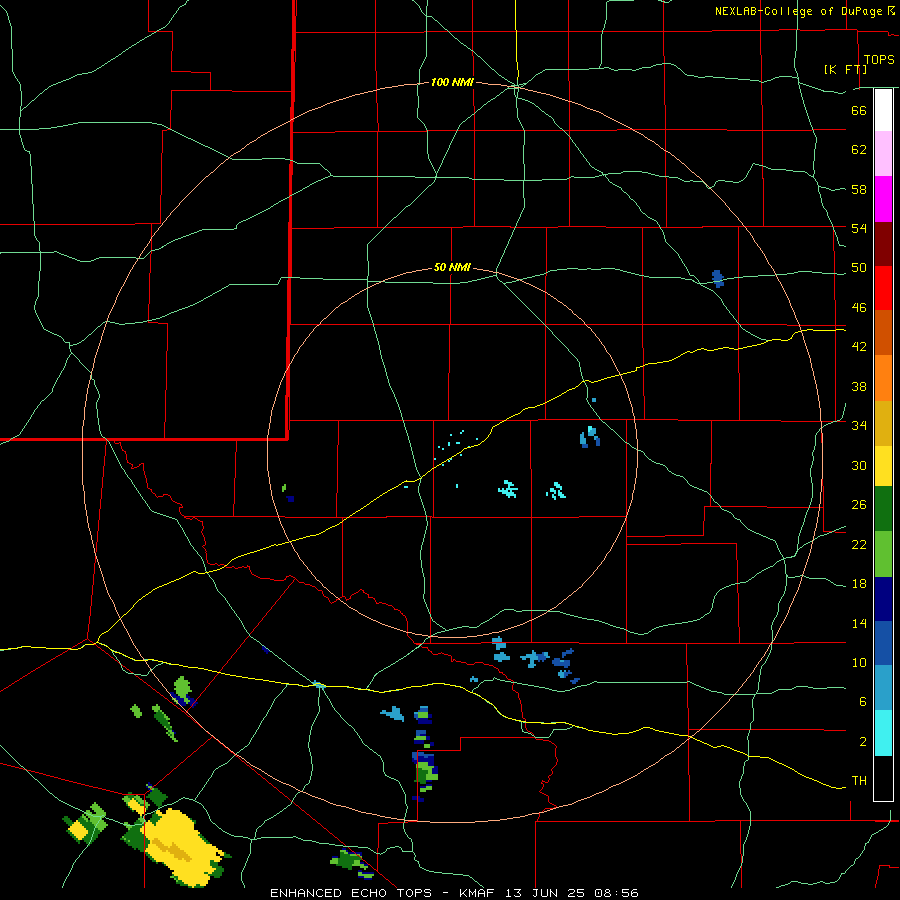Select the light pink legend color block
Viewport: 900px width, 900px height.
click(883, 153)
